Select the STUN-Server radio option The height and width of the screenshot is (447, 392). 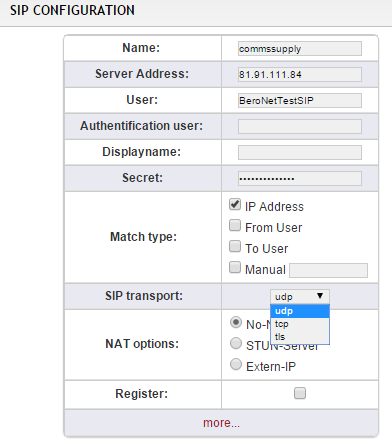[236, 343]
